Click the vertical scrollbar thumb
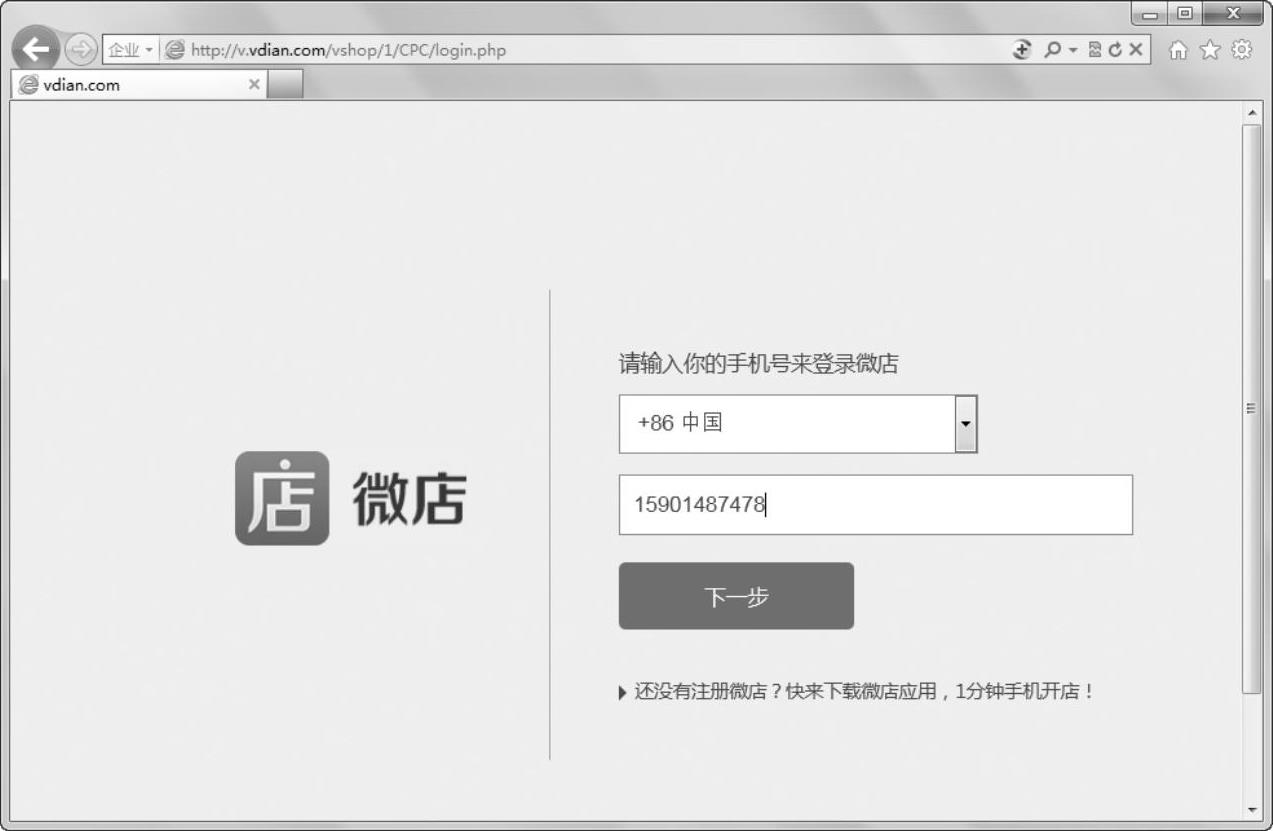Screen dimensions: 1273x831 click(1252, 409)
